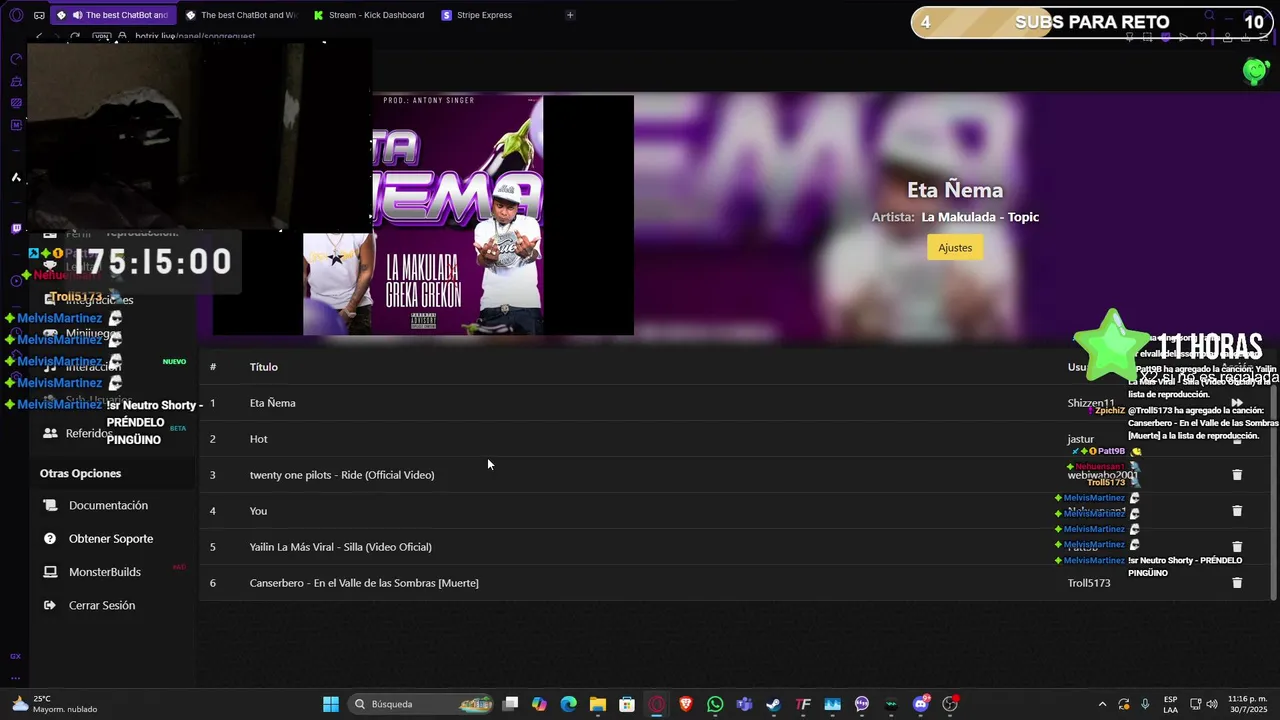Open the Opera GX corner gamepad icon

15,656
